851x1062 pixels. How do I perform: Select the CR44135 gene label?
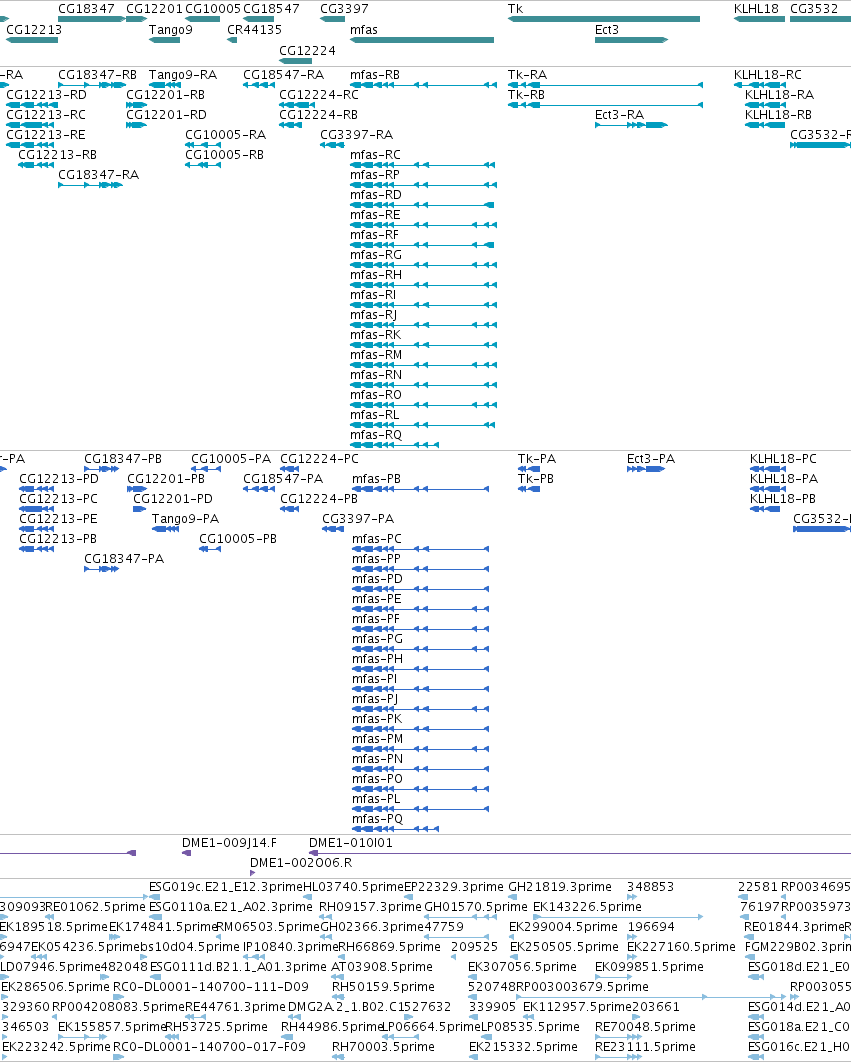(254, 30)
